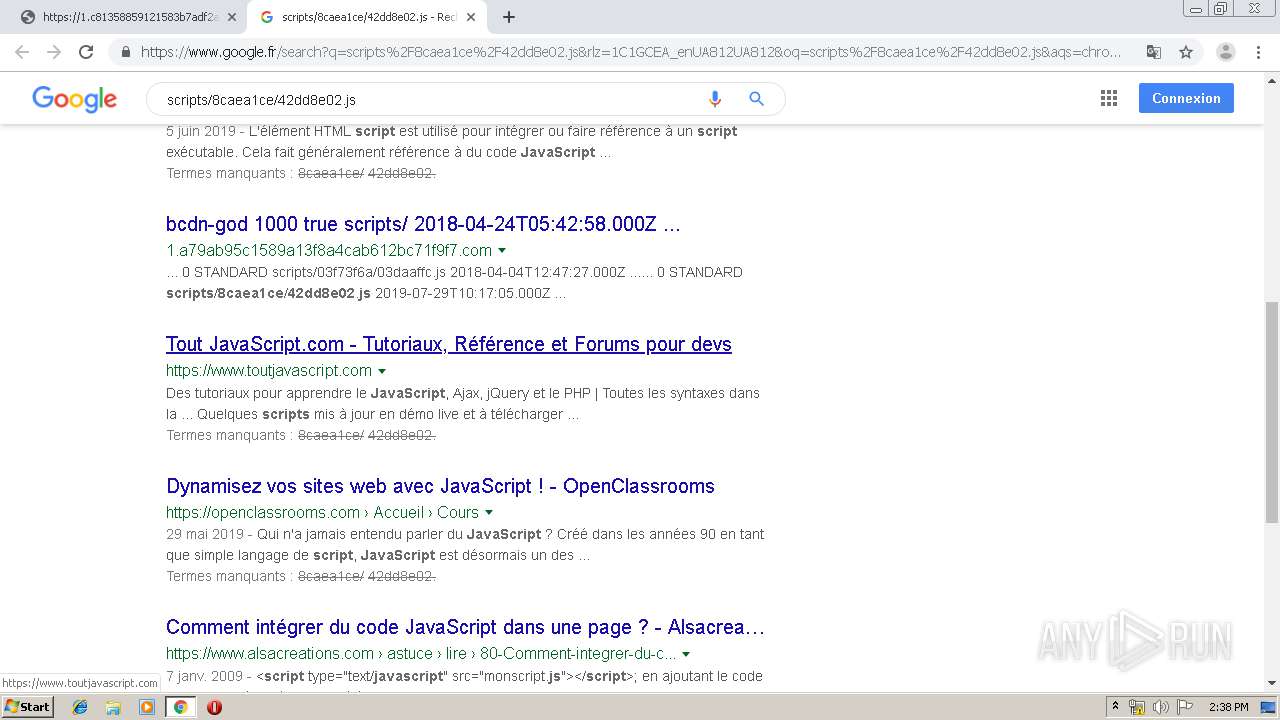Click the scrollbar down arrow
The height and width of the screenshot is (720, 1280).
[x=1271, y=684]
